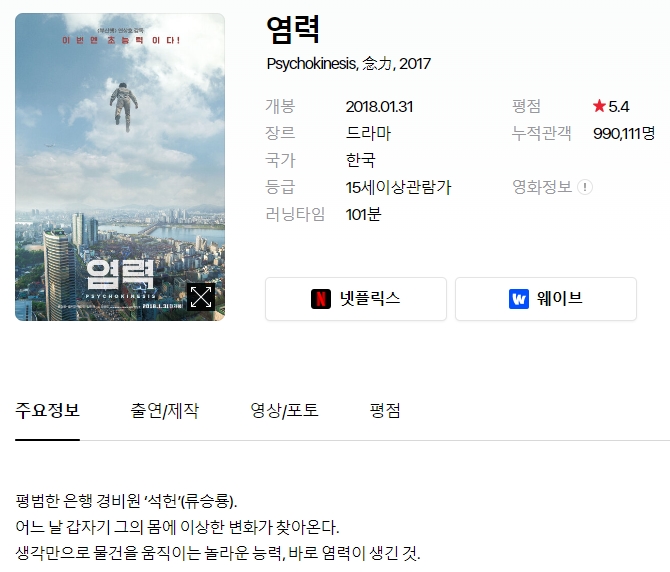Click the 5.4 rating score

[x=618, y=106]
